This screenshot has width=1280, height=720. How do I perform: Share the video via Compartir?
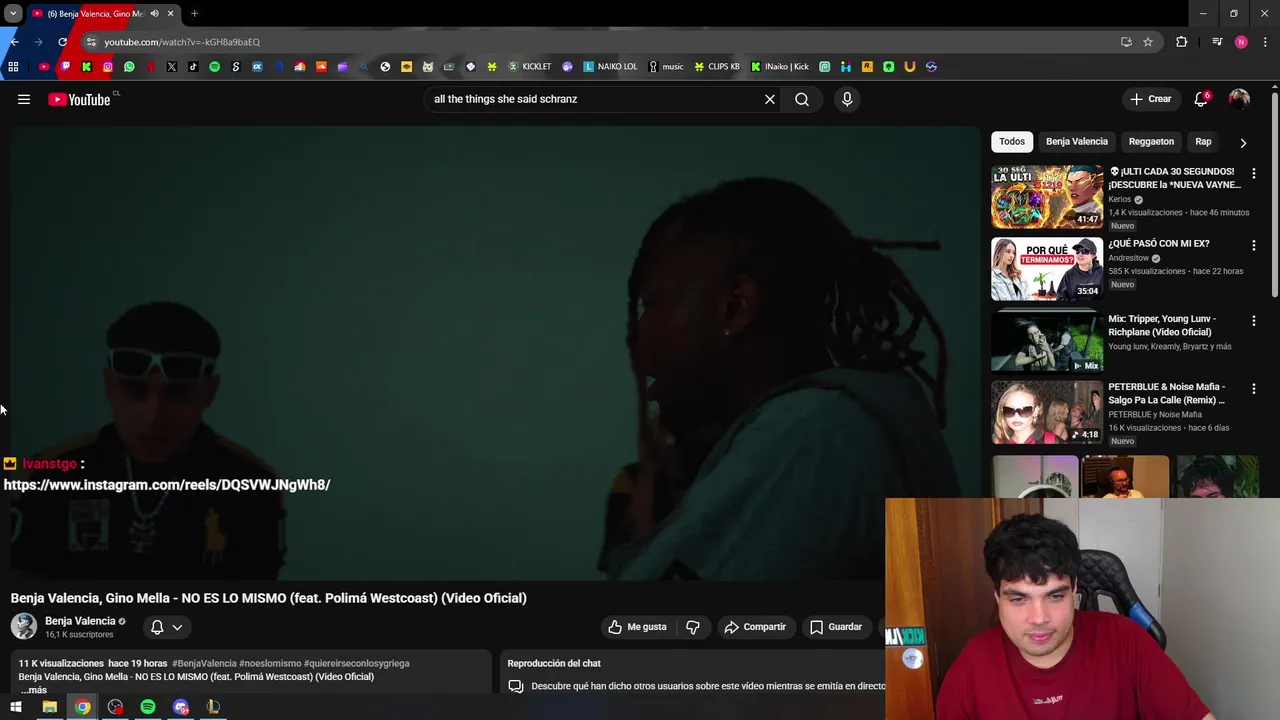coord(755,627)
